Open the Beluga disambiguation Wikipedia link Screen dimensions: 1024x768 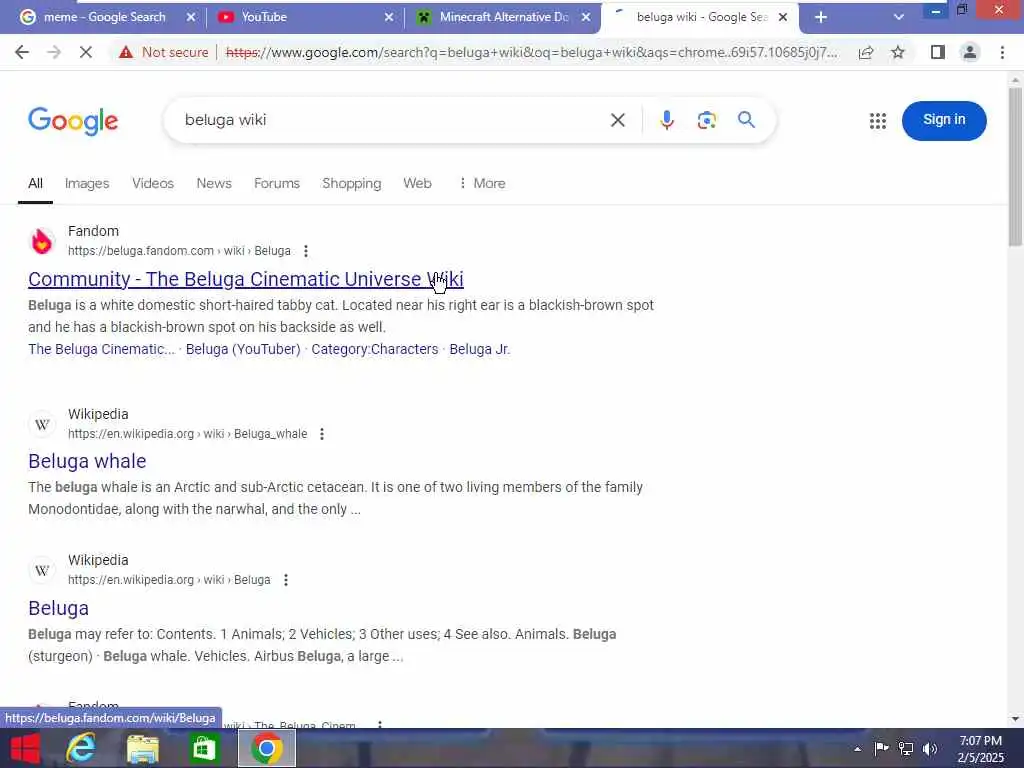tap(58, 608)
